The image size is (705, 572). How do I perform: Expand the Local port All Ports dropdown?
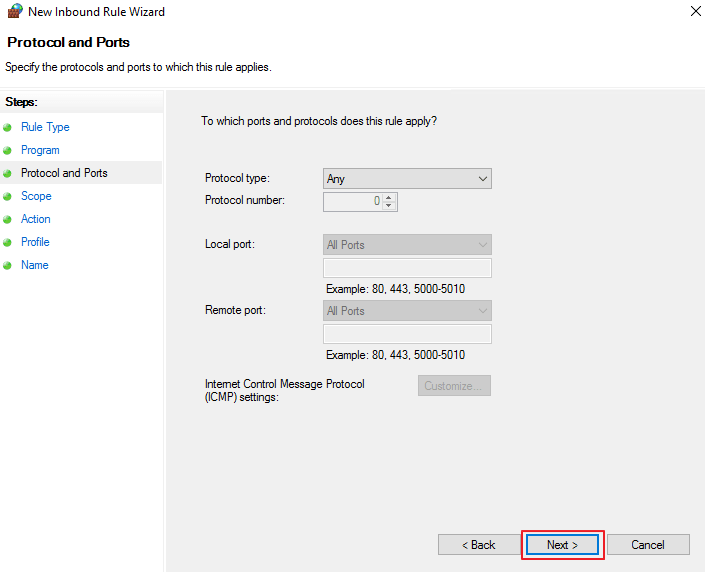point(407,245)
